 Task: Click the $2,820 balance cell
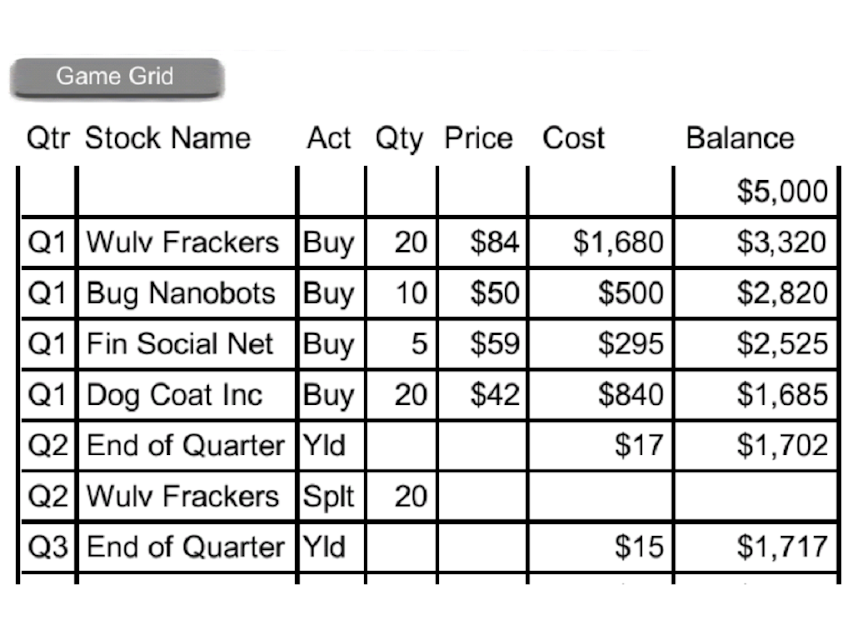tap(755, 293)
